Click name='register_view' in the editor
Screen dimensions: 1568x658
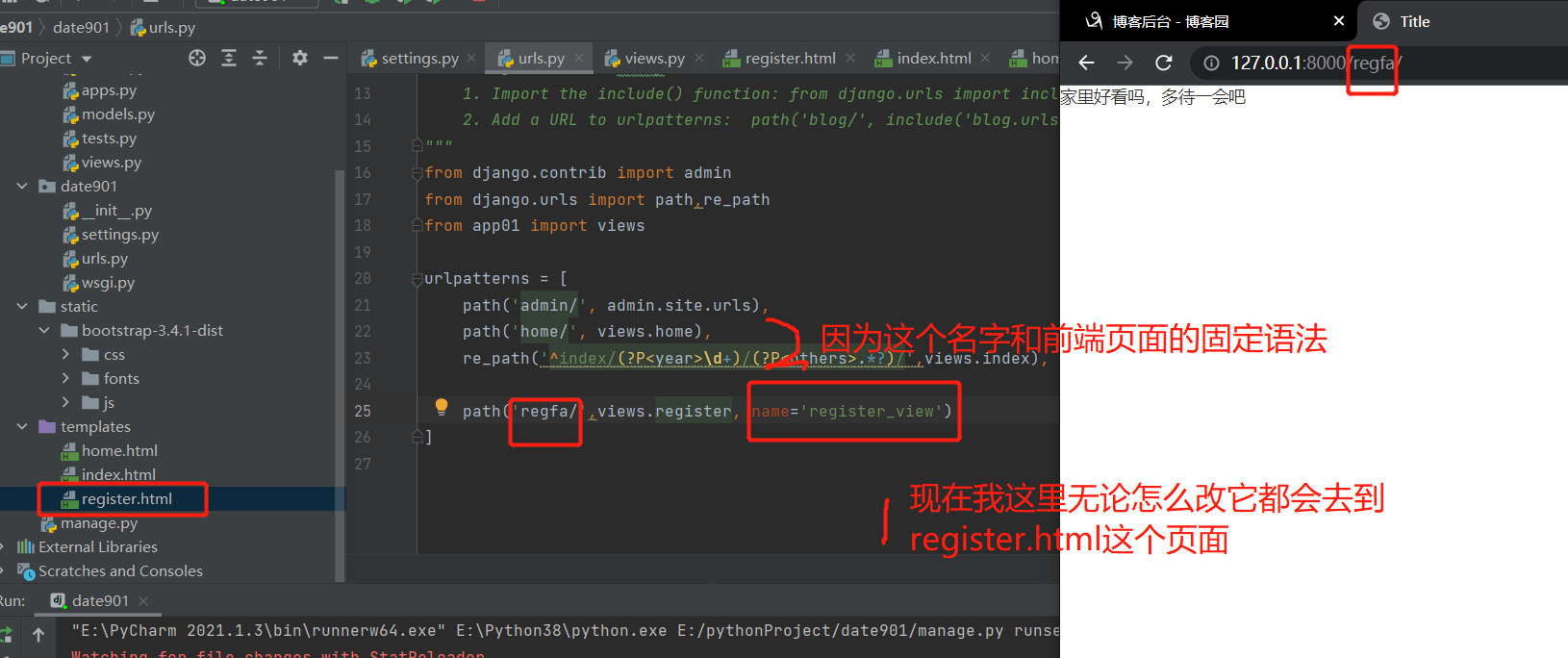tap(847, 412)
